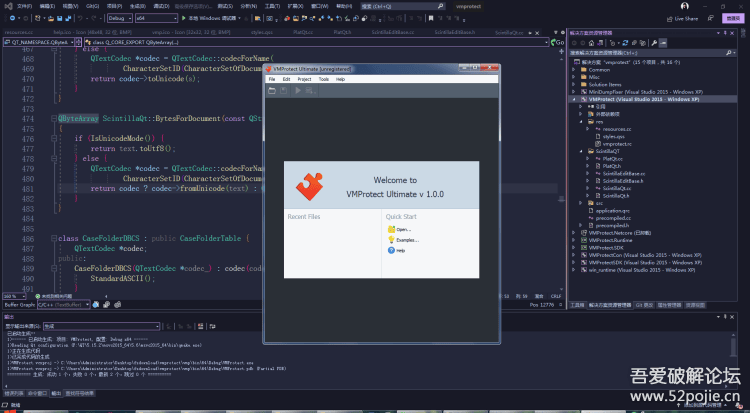The width and height of the screenshot is (750, 413).
Task: Open the Project menu in VMProtect window
Action: click(x=304, y=79)
